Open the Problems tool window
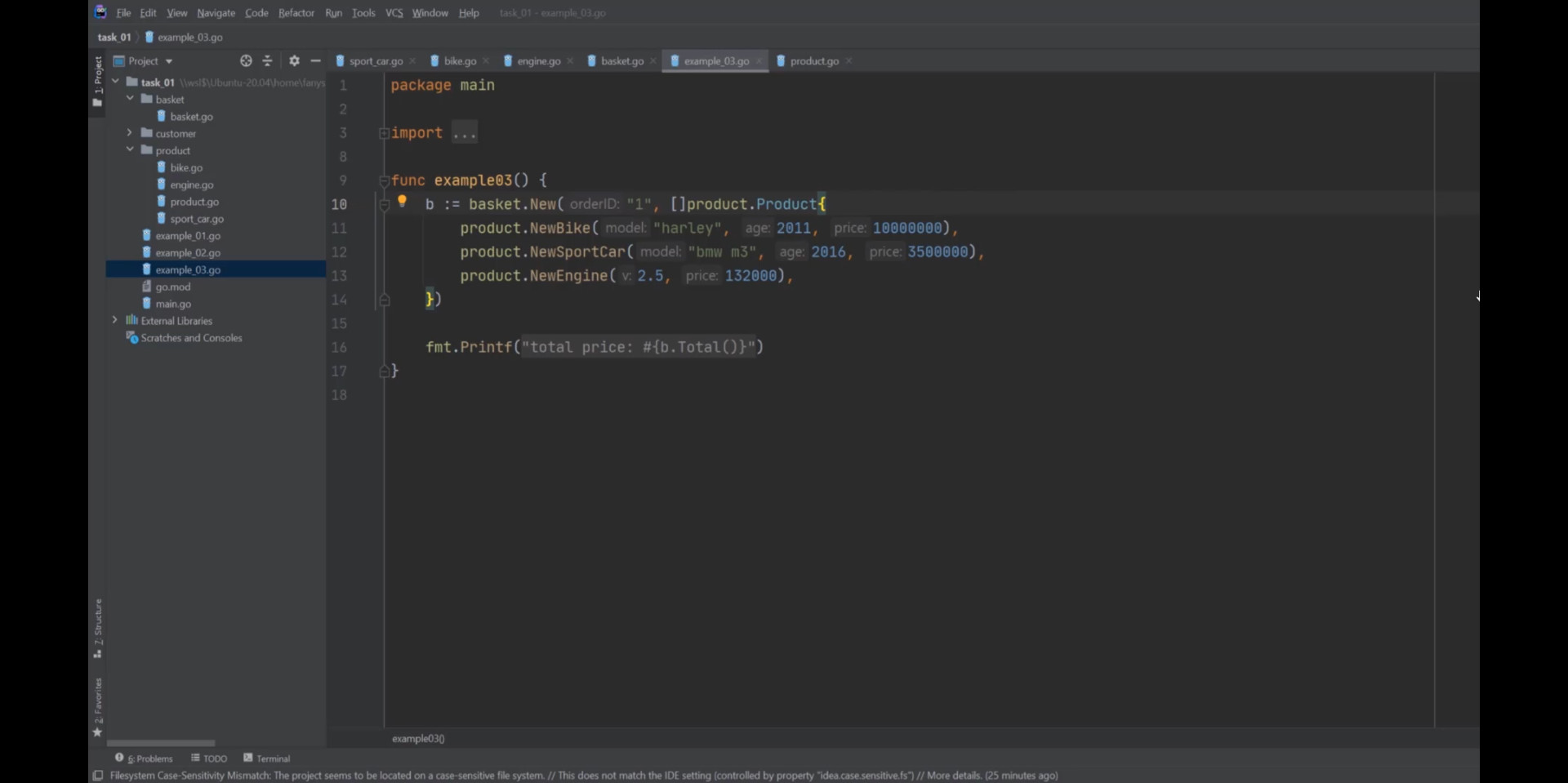This screenshot has width=1568, height=783. coord(144,759)
